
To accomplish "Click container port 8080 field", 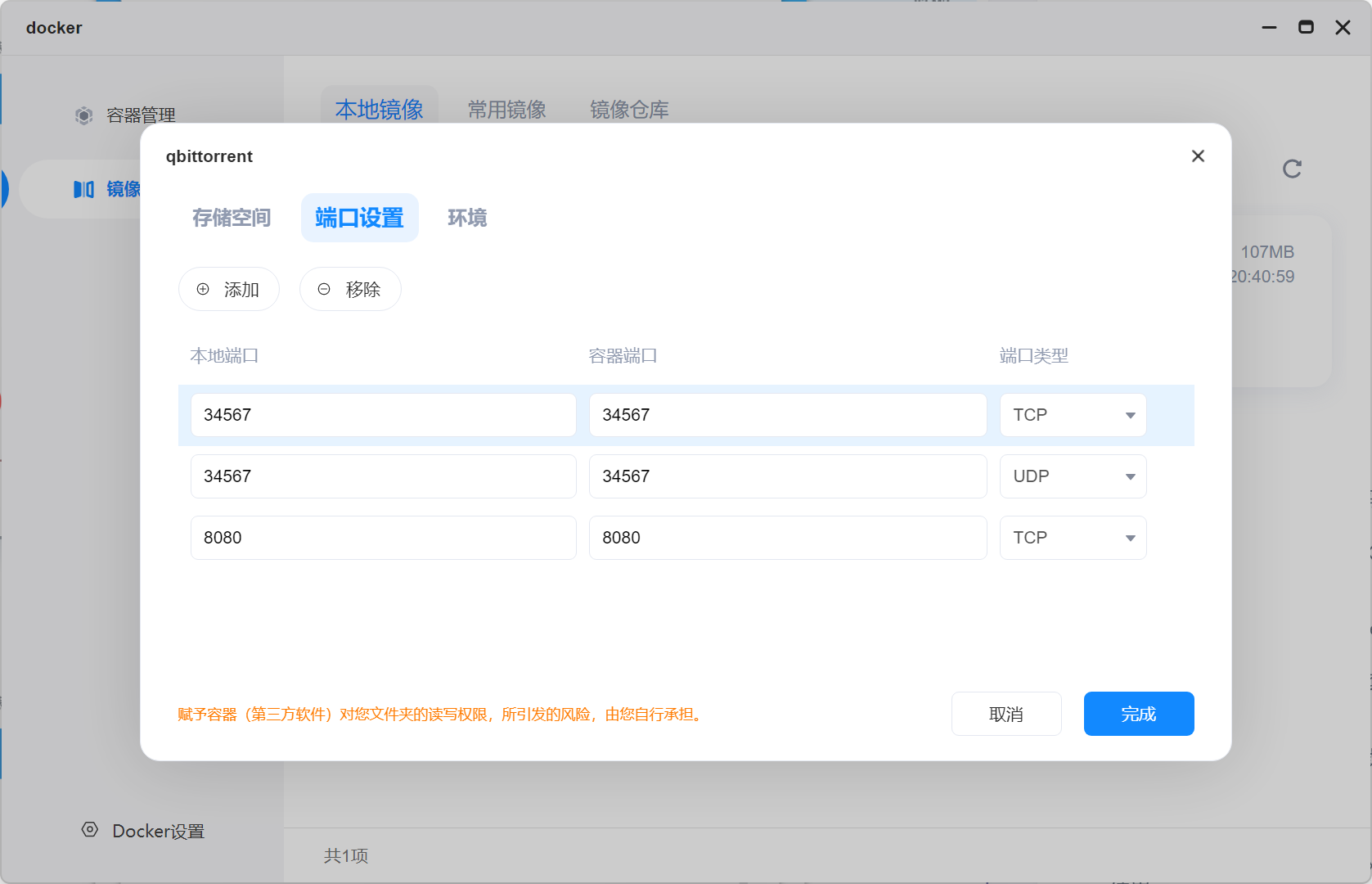I will [x=788, y=538].
